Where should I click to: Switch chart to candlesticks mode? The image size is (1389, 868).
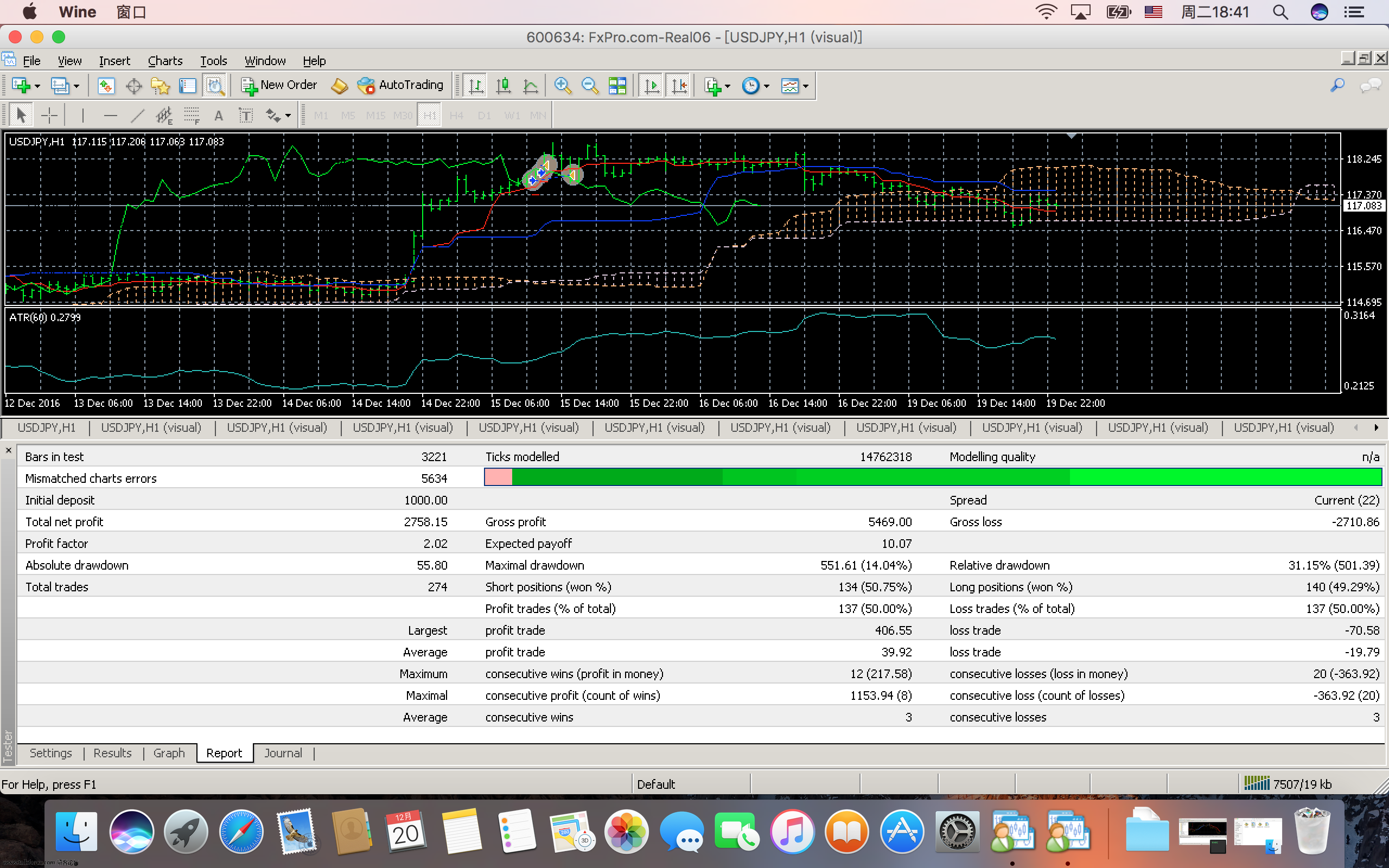(504, 86)
